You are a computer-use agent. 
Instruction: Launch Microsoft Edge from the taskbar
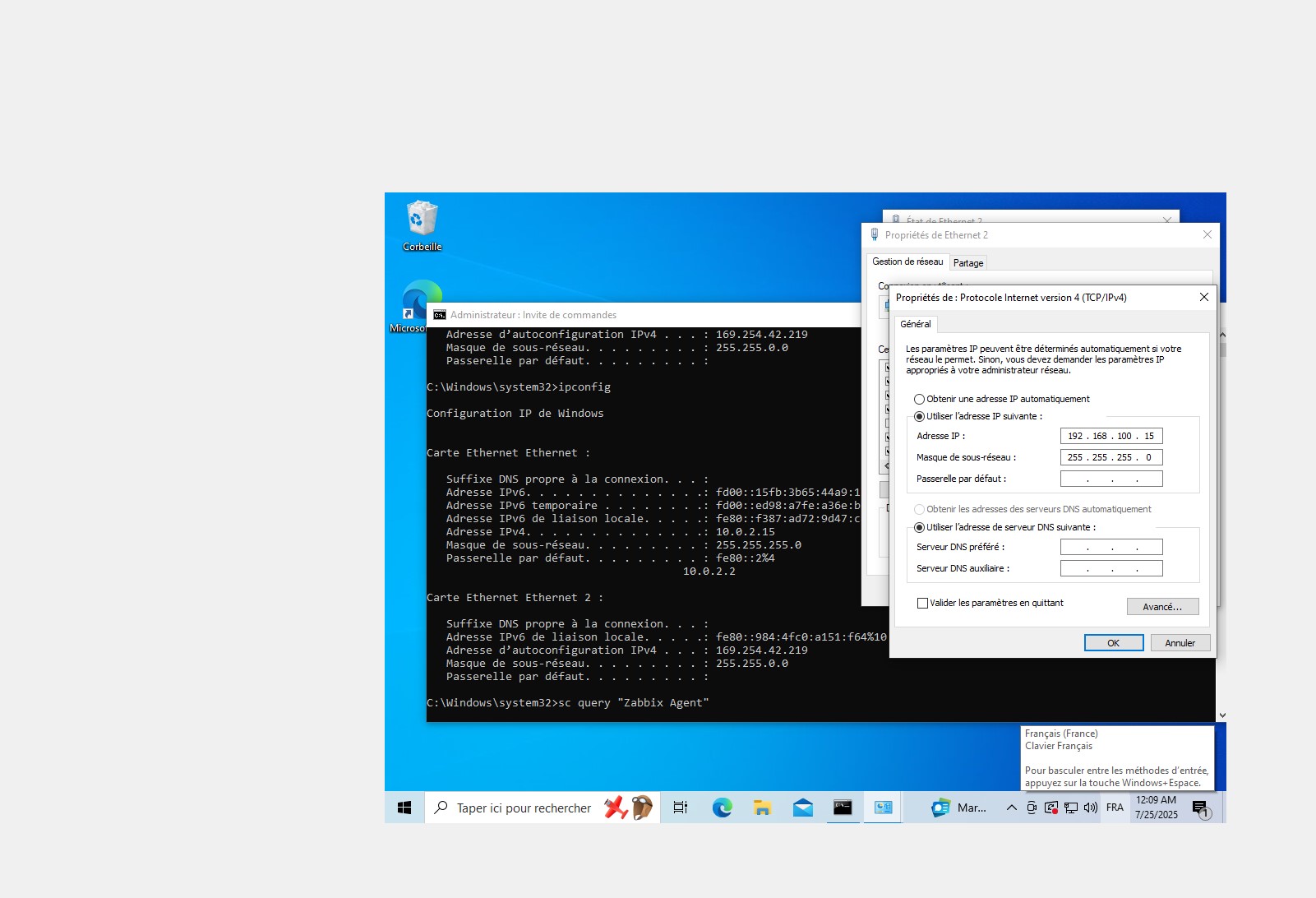[722, 808]
